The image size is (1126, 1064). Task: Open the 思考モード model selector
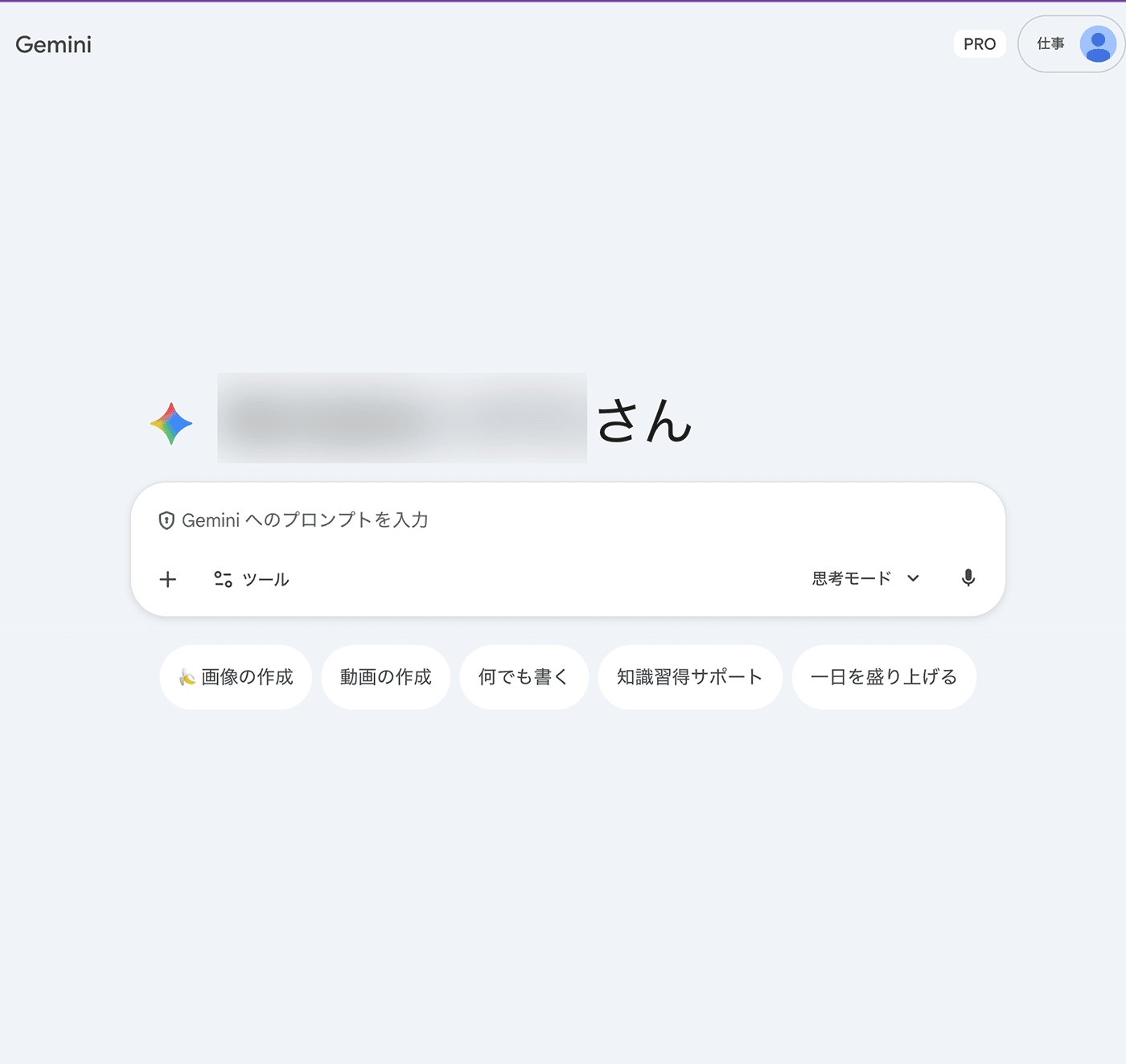pos(852,578)
